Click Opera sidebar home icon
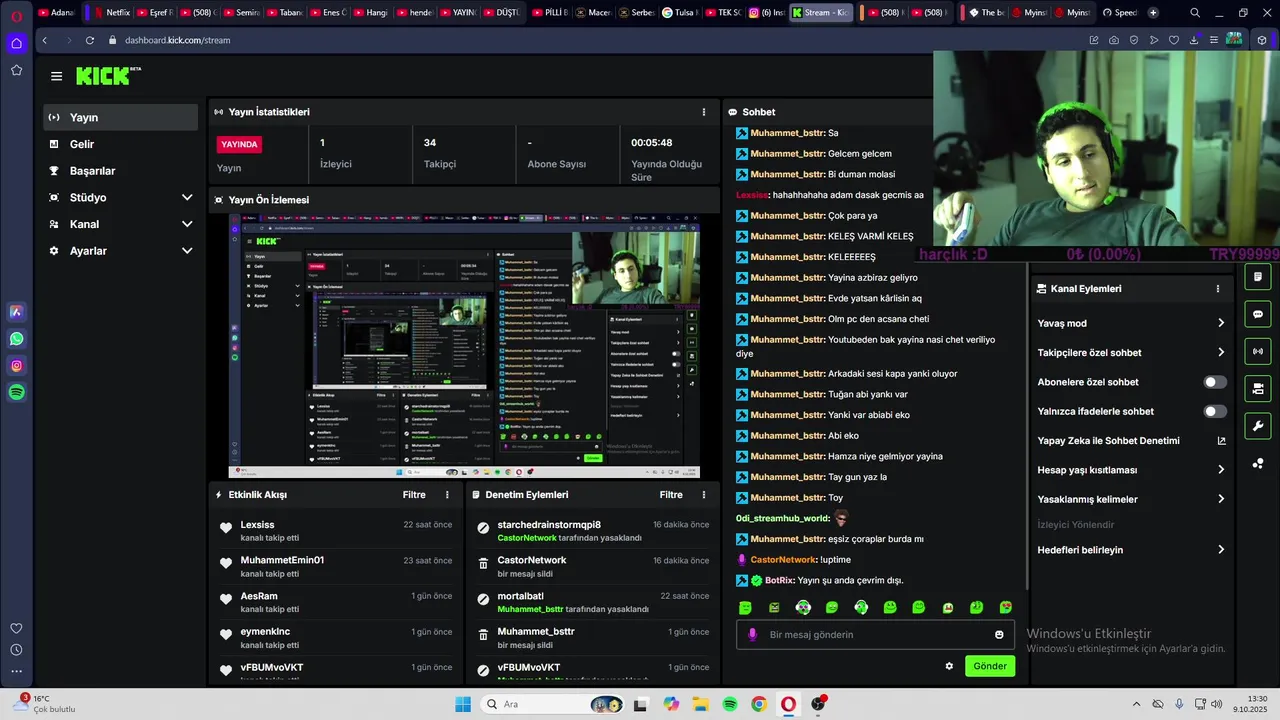 click(16, 43)
